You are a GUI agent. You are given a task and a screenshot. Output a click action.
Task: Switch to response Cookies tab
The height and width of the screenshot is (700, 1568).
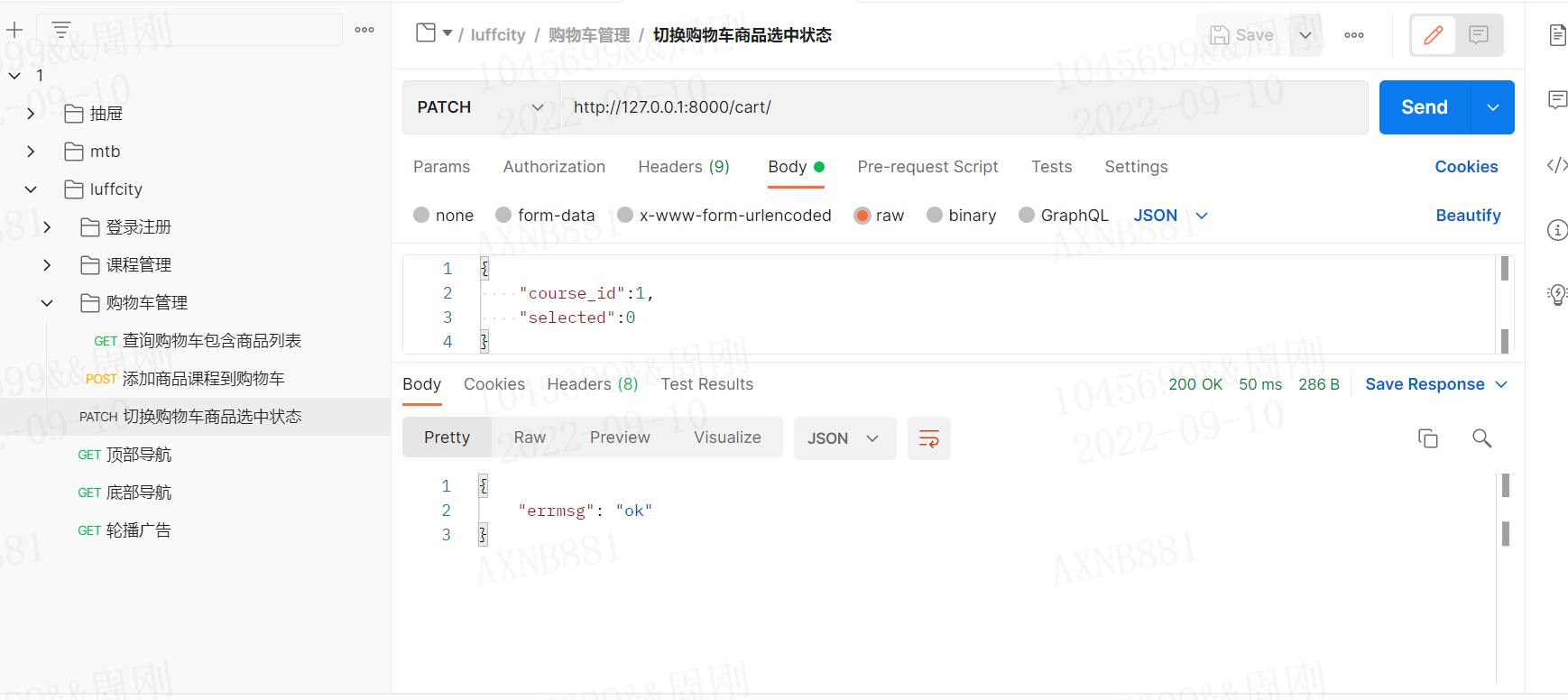coord(494,384)
